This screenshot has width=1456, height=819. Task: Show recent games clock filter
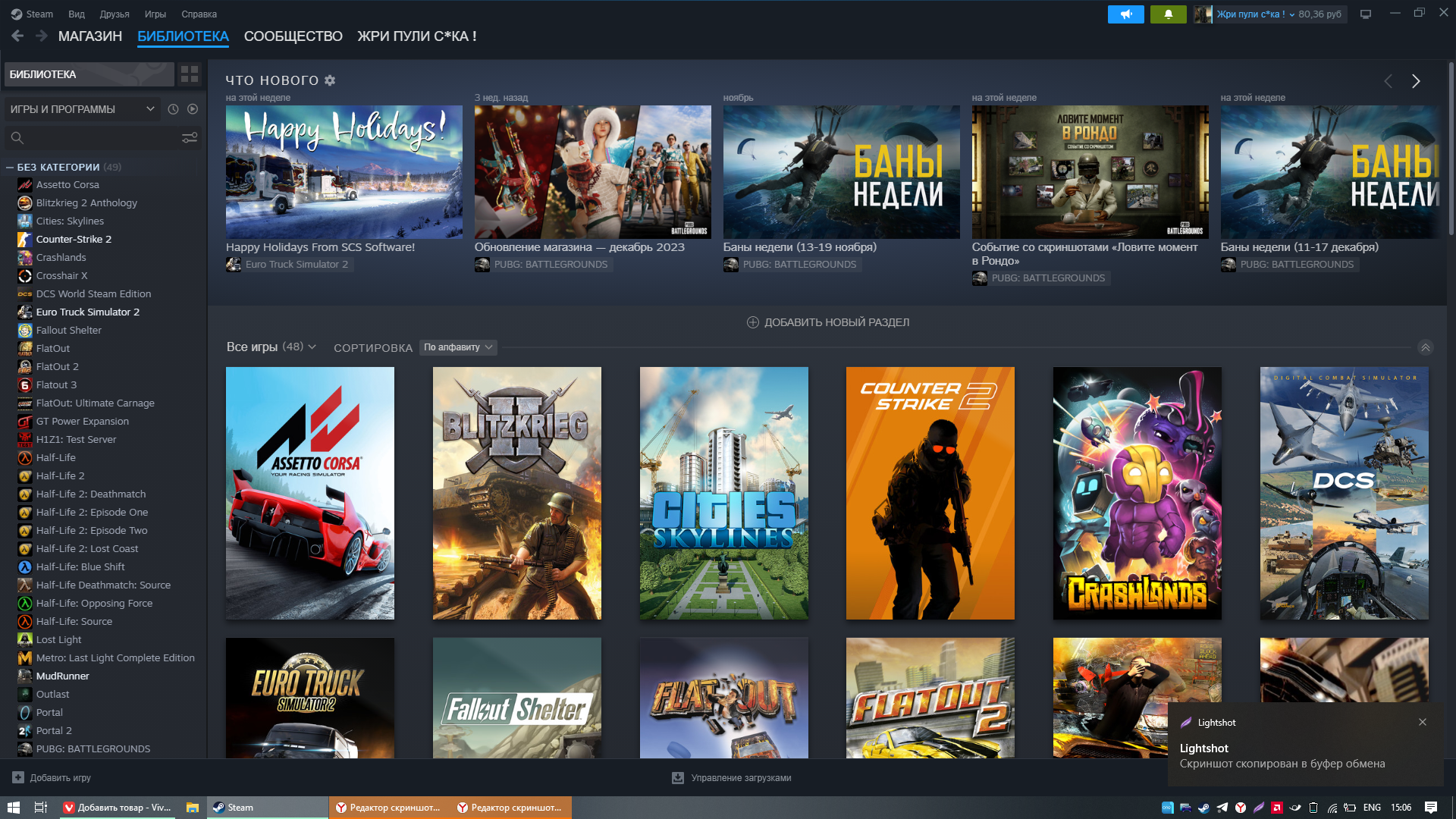173,109
